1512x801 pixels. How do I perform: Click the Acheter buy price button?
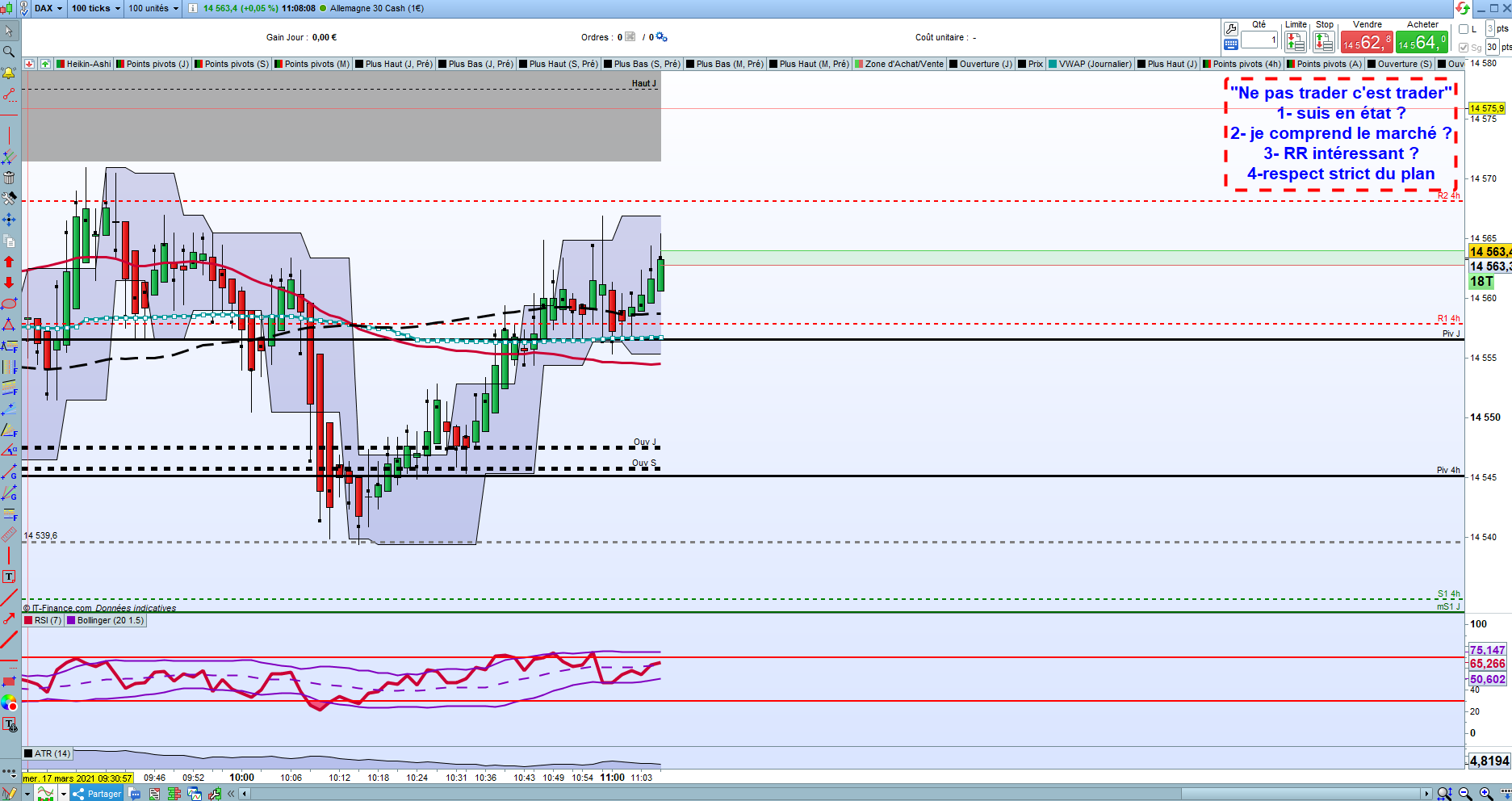1422,41
